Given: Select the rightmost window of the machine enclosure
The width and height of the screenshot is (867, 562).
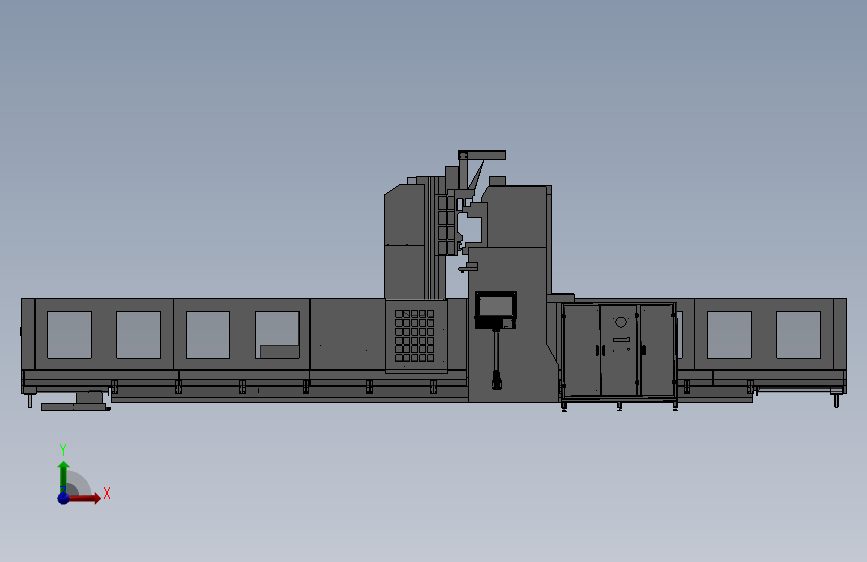Looking at the screenshot, I should click(798, 335).
